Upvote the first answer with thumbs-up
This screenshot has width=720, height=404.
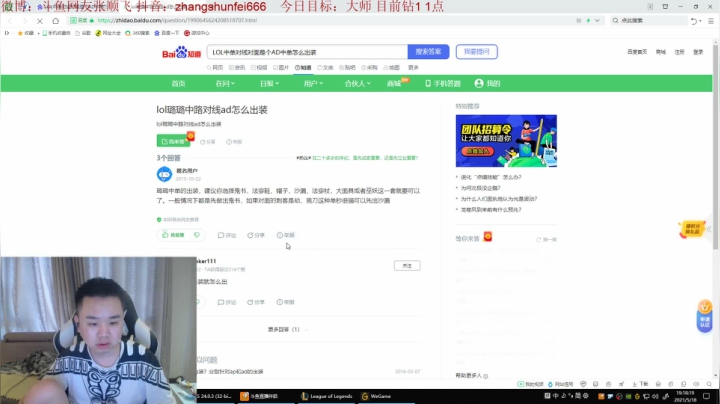click(173, 235)
